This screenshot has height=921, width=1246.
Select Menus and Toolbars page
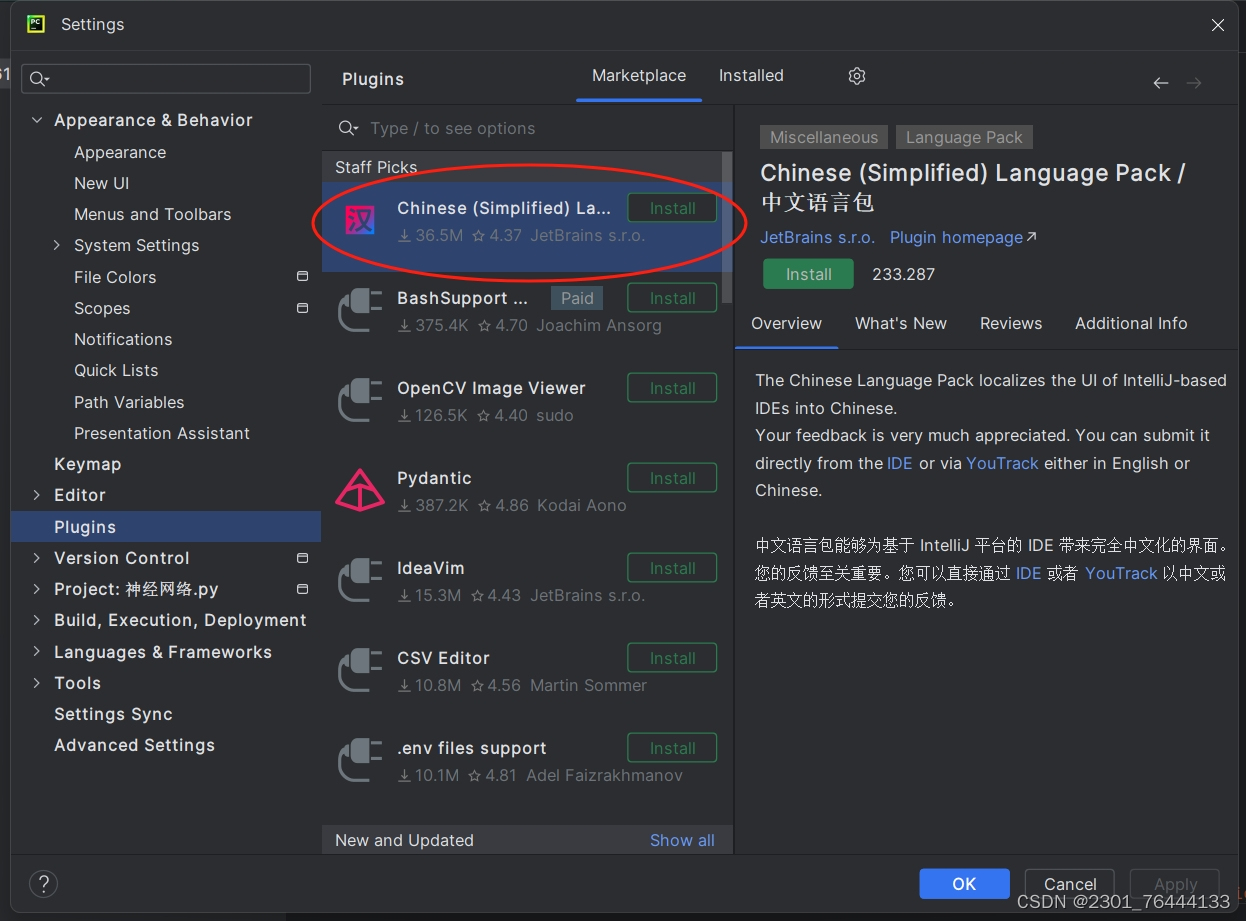point(152,214)
